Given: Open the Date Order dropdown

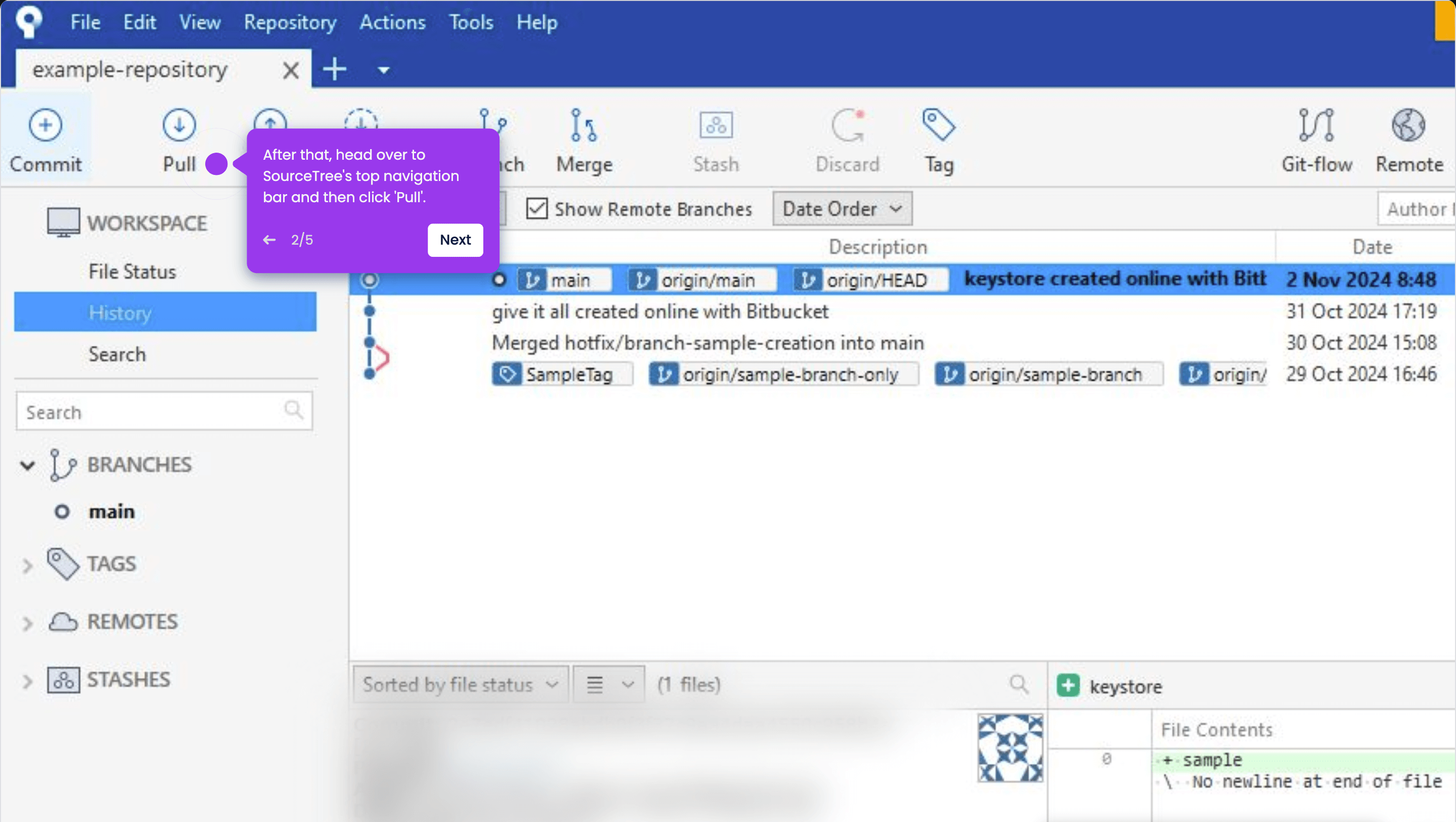Looking at the screenshot, I should tap(842, 209).
